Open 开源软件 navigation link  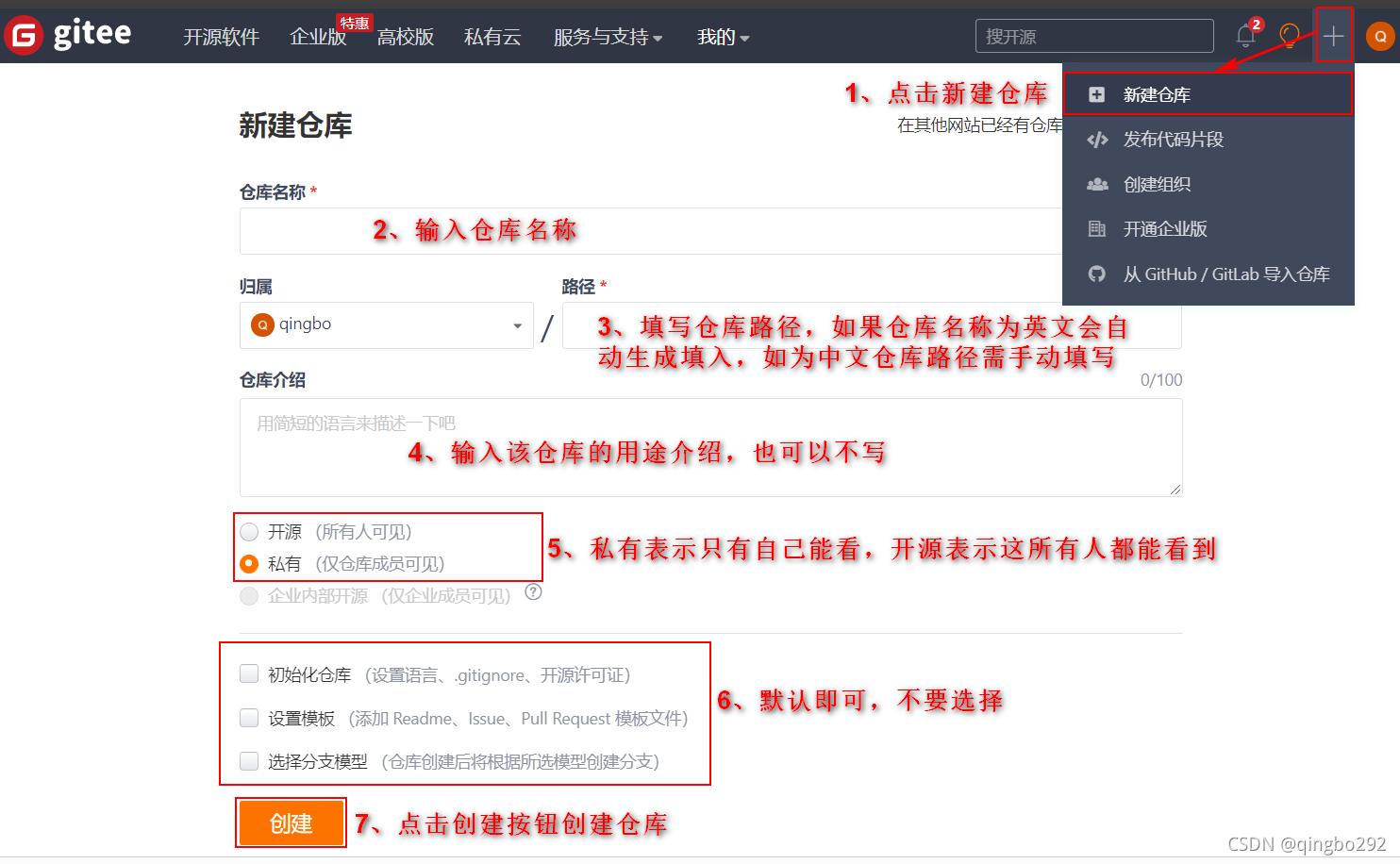(221, 37)
